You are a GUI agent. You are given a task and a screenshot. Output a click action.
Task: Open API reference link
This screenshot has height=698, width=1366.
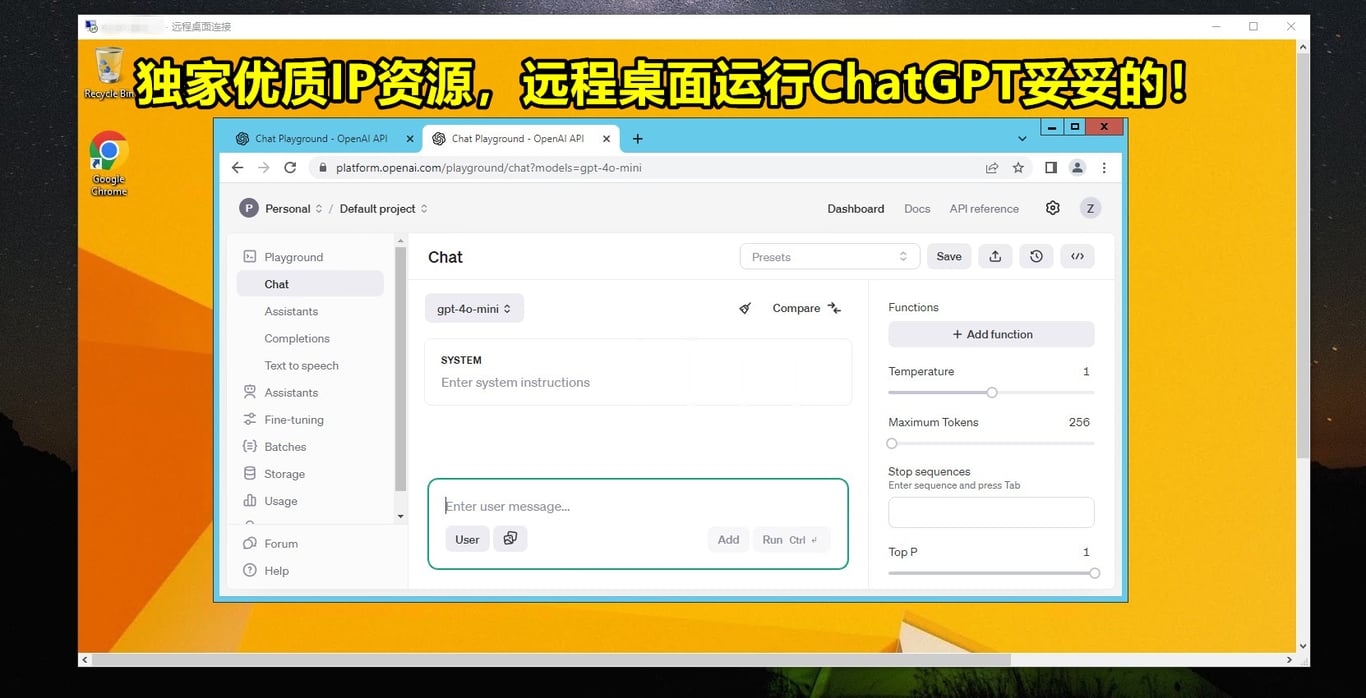[x=984, y=209]
